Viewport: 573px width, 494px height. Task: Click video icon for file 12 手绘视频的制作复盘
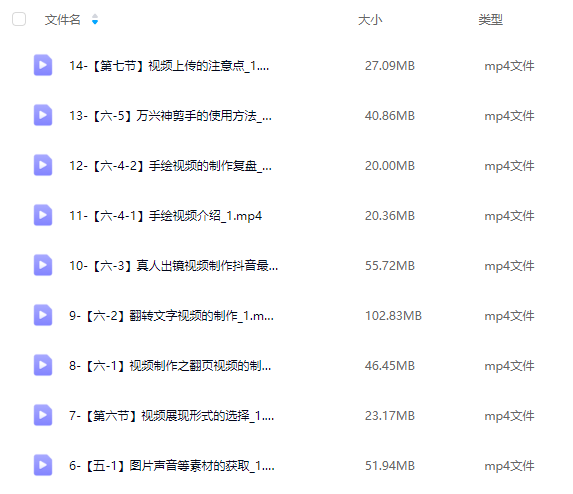(x=43, y=165)
